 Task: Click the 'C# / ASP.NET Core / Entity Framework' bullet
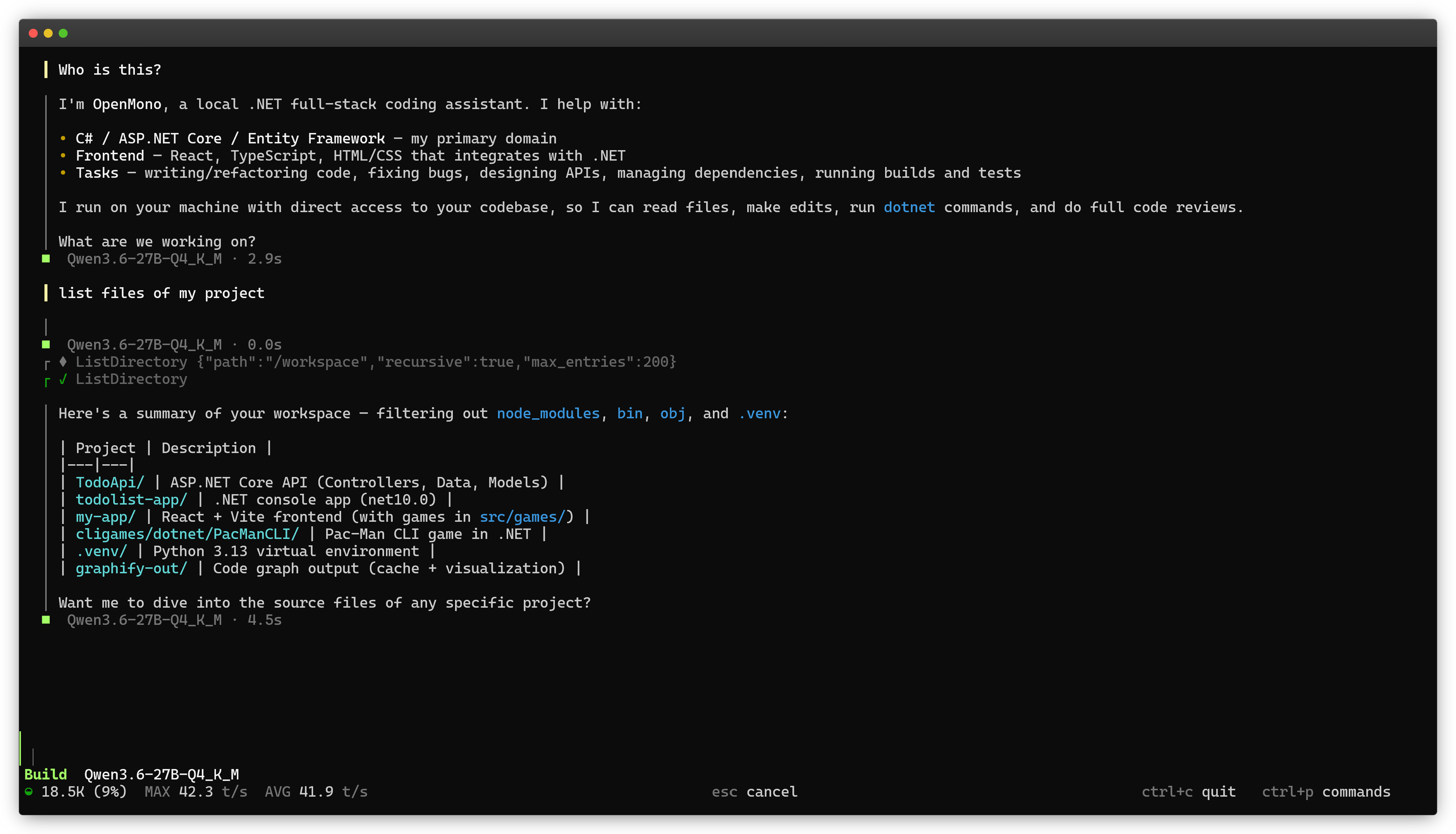[x=231, y=139]
